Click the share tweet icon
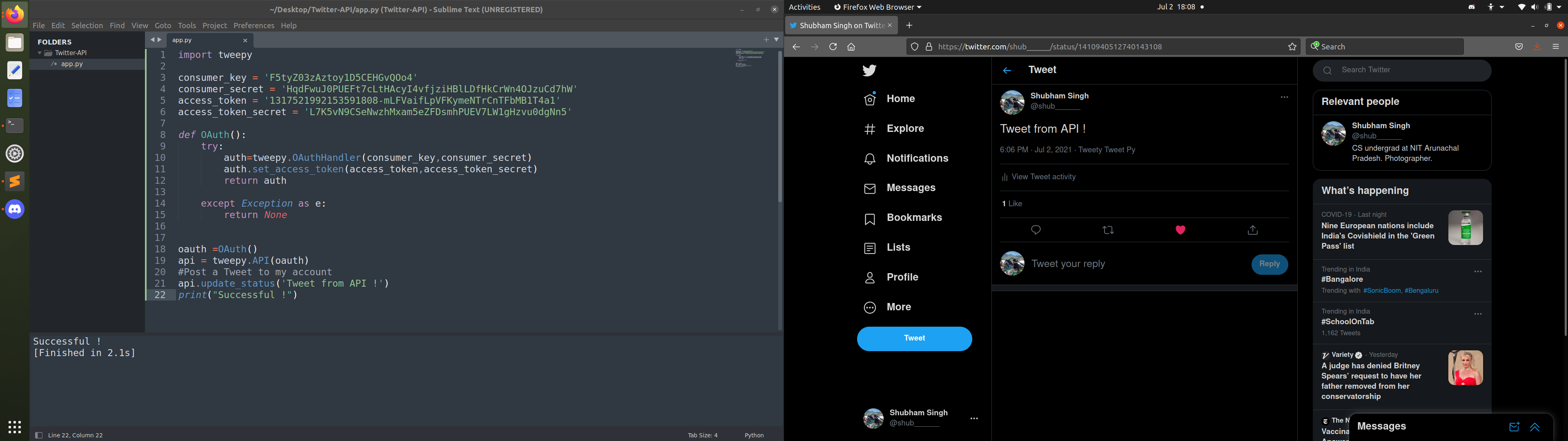This screenshot has height=441, width=1568. coord(1253,230)
